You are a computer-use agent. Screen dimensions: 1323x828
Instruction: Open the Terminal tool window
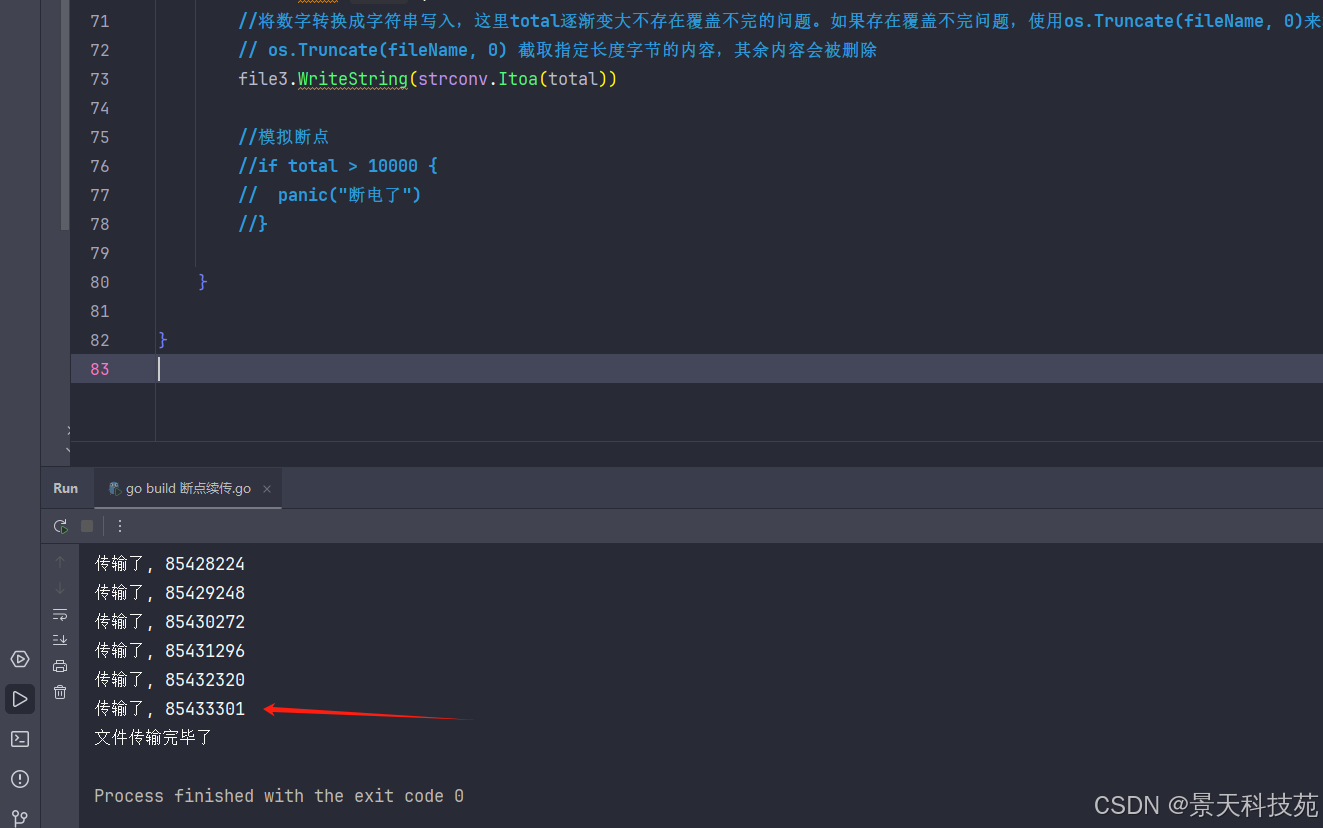click(x=20, y=739)
